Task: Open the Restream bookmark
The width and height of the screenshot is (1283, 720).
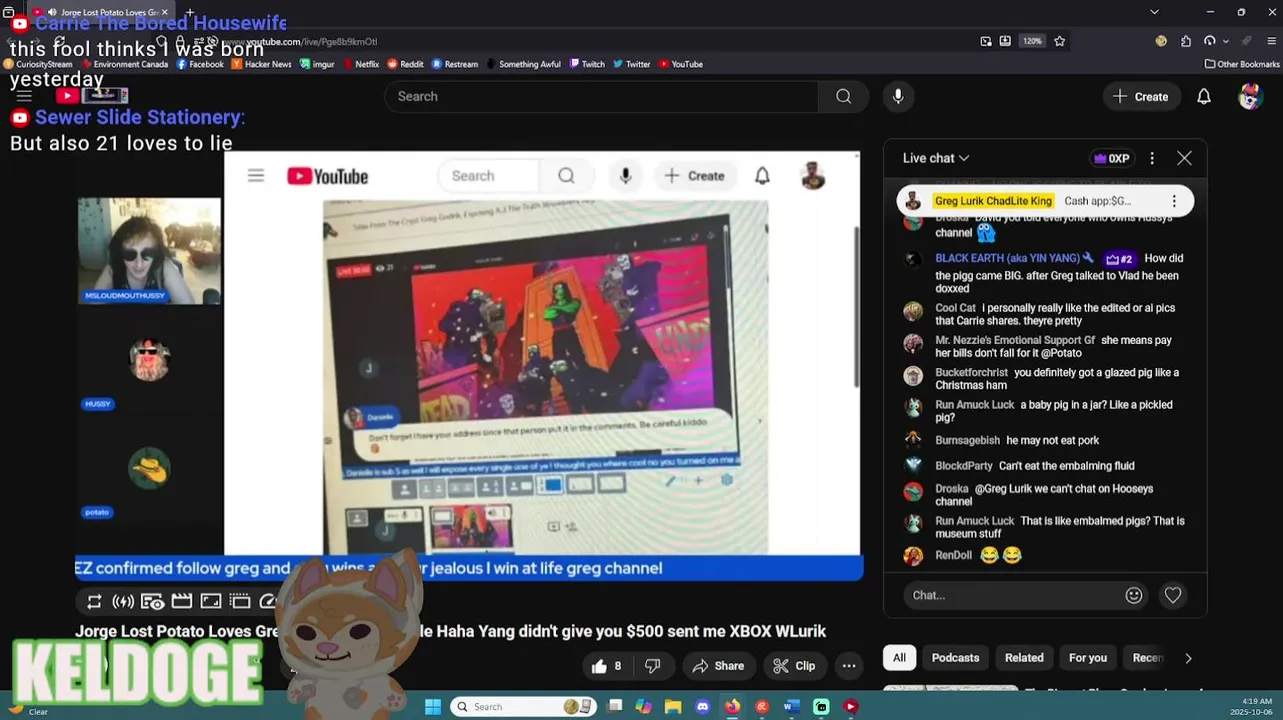Action: [455, 64]
